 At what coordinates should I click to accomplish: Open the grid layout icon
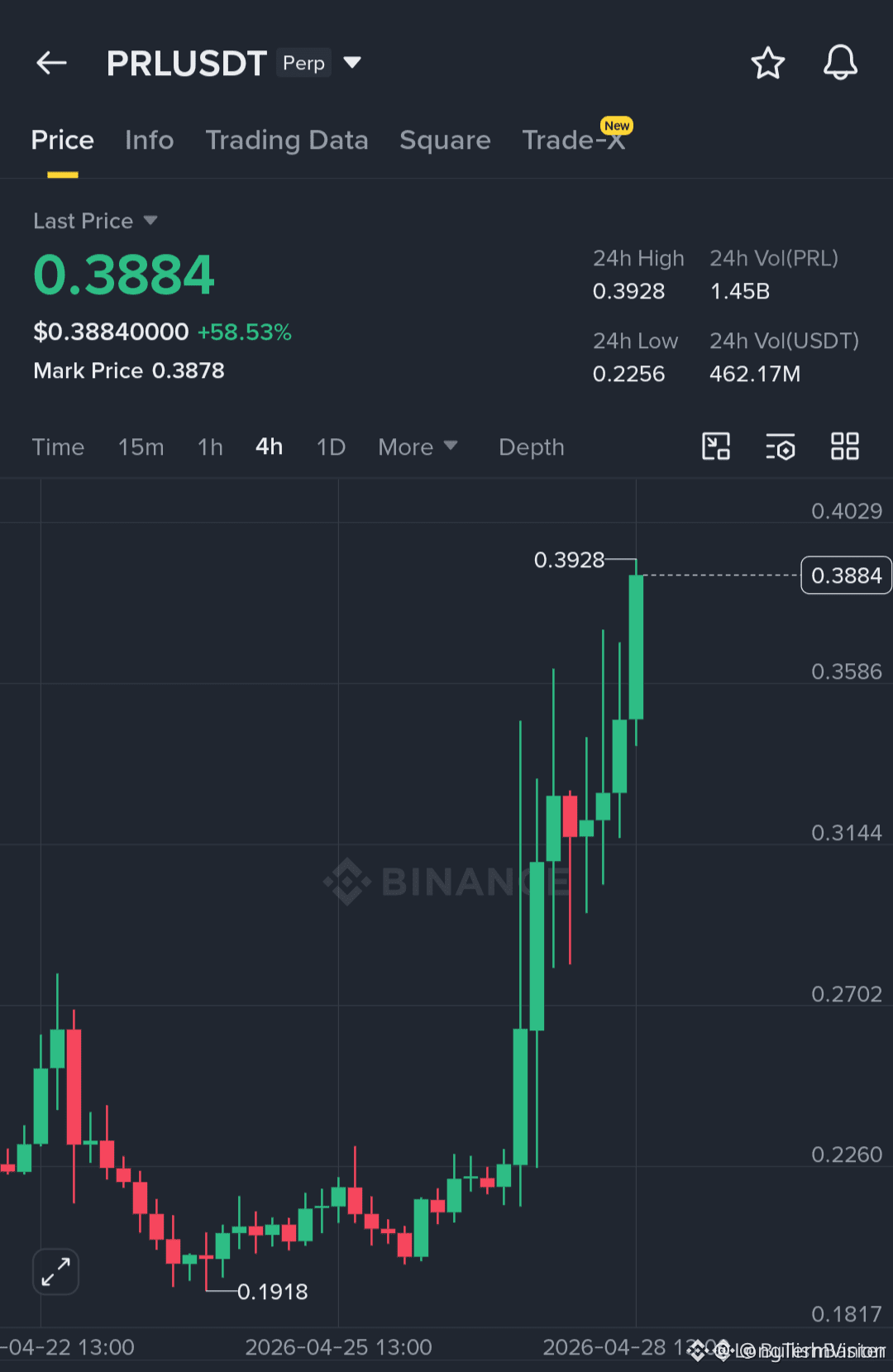845,447
